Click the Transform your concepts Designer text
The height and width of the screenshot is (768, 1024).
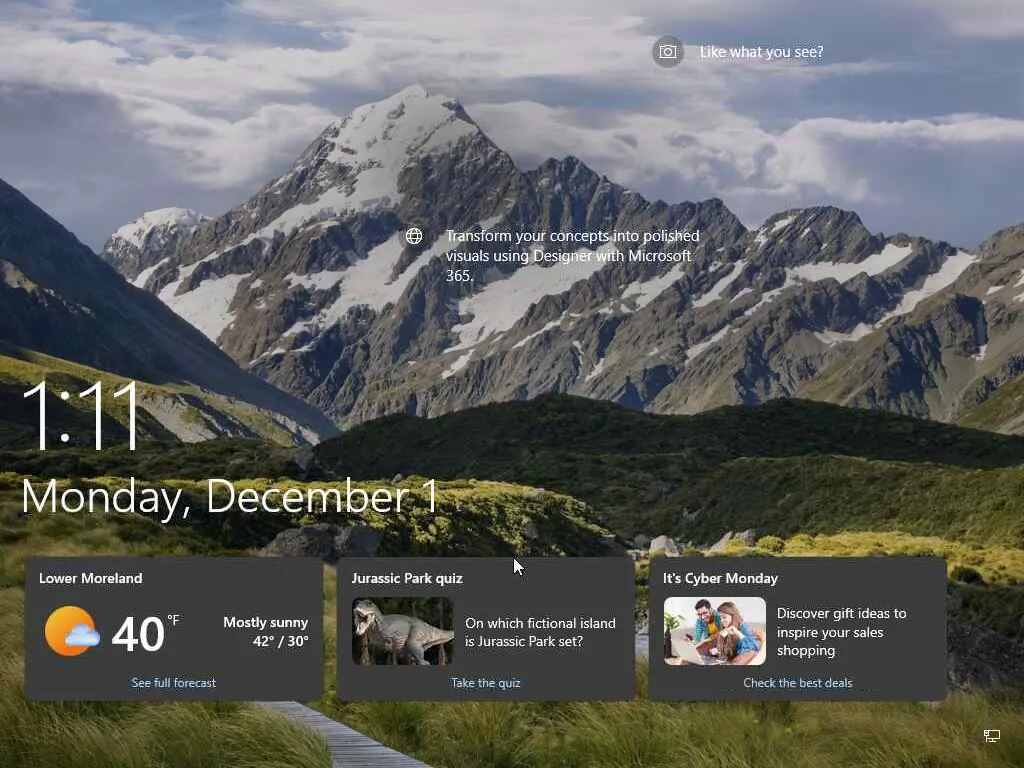573,255
